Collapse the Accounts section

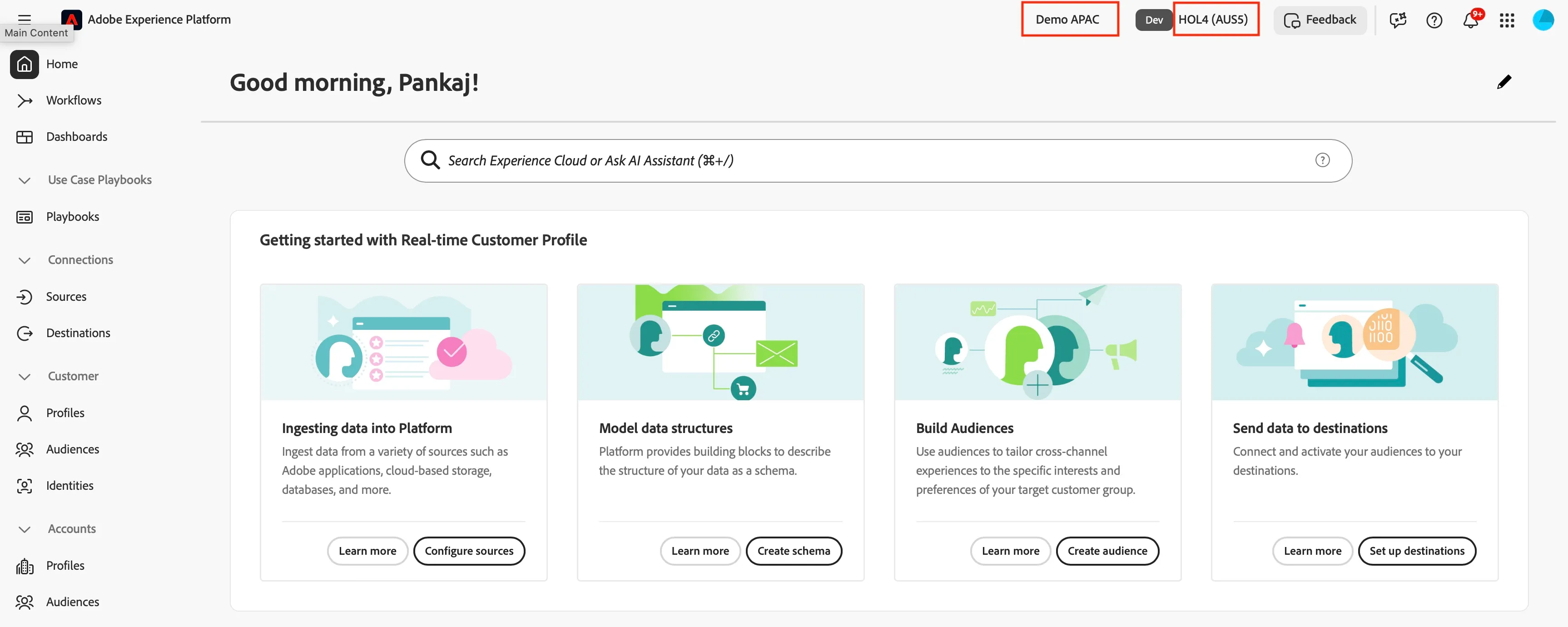click(x=25, y=530)
